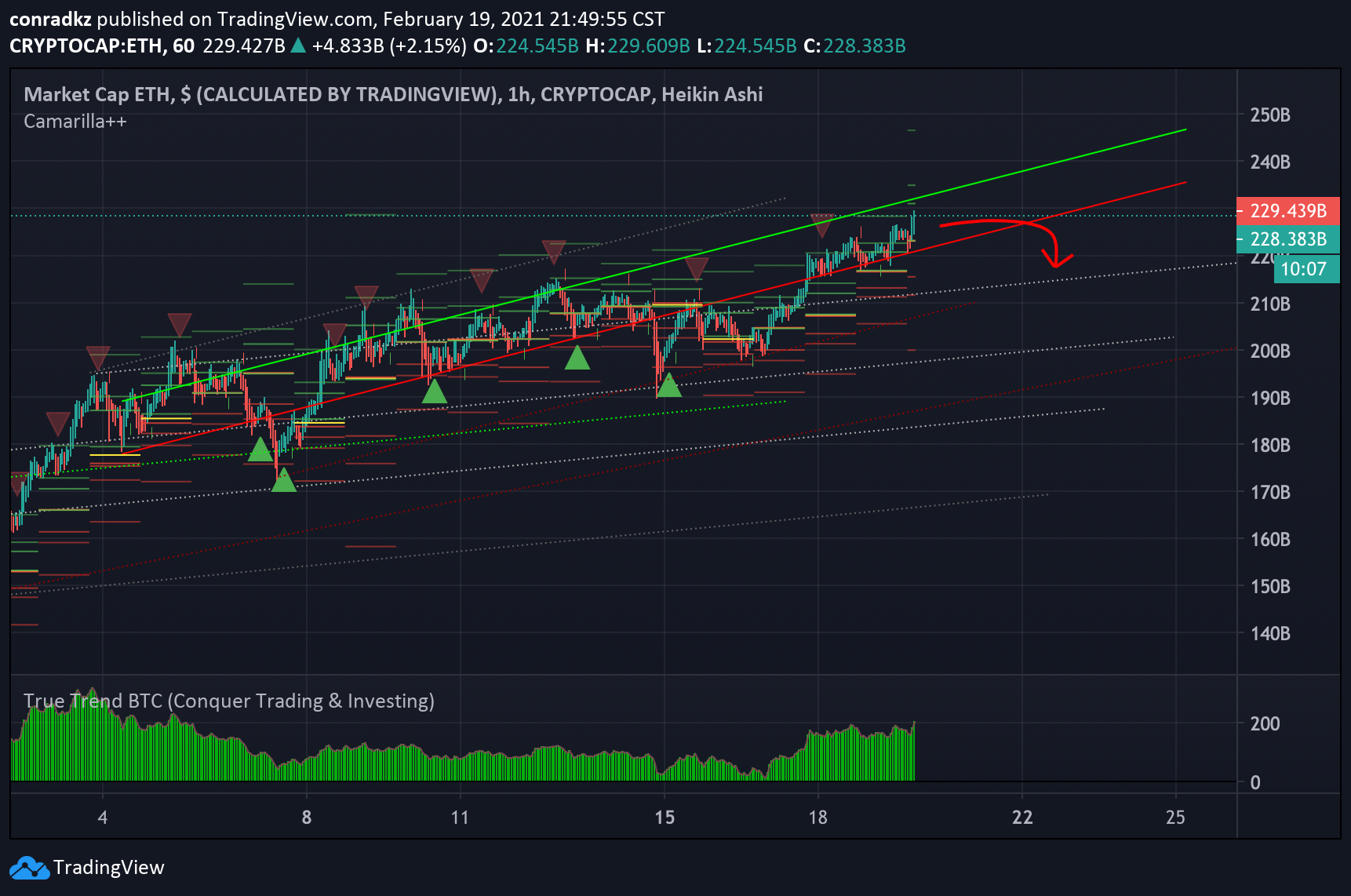Click the close value C:228.383B
This screenshot has height=896, width=1351.
tap(854, 46)
